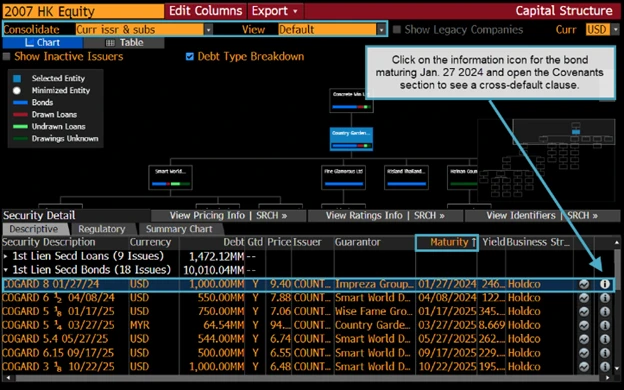Click guarantor Wise Fame Gro.. cell

pos(373,312)
